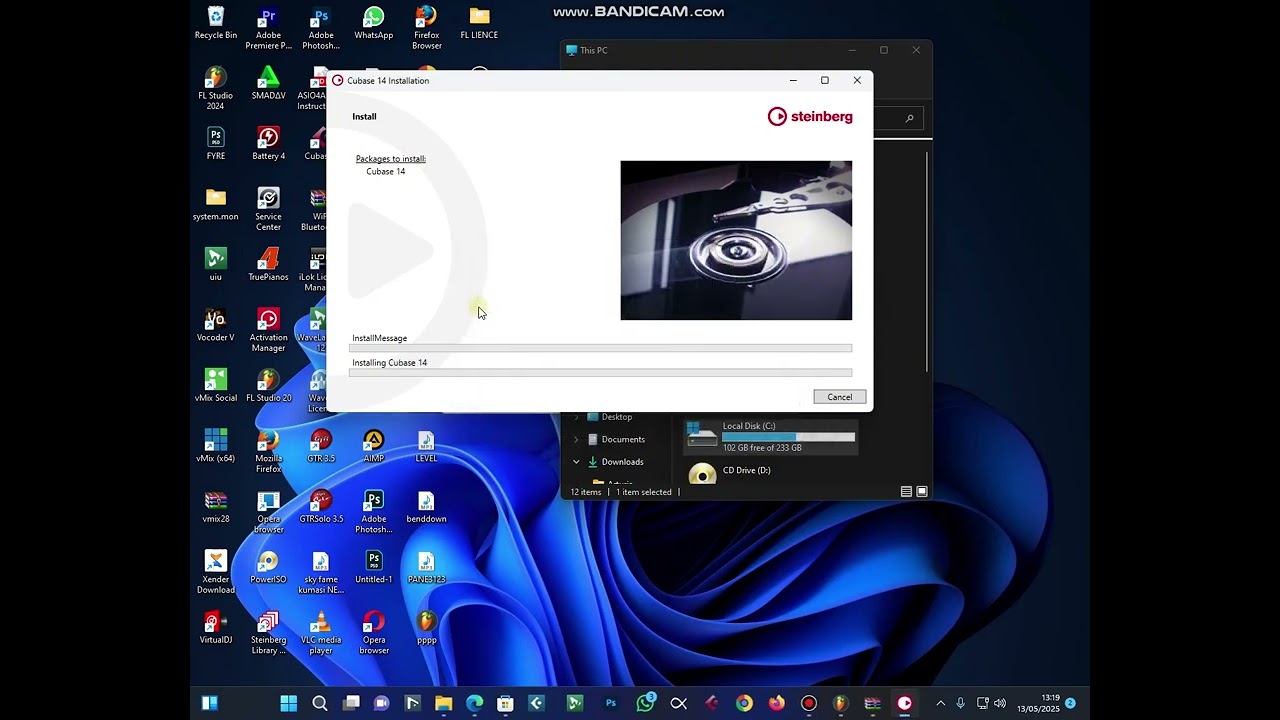
Task: Open Google Chrome from the taskbar
Action: click(x=744, y=704)
